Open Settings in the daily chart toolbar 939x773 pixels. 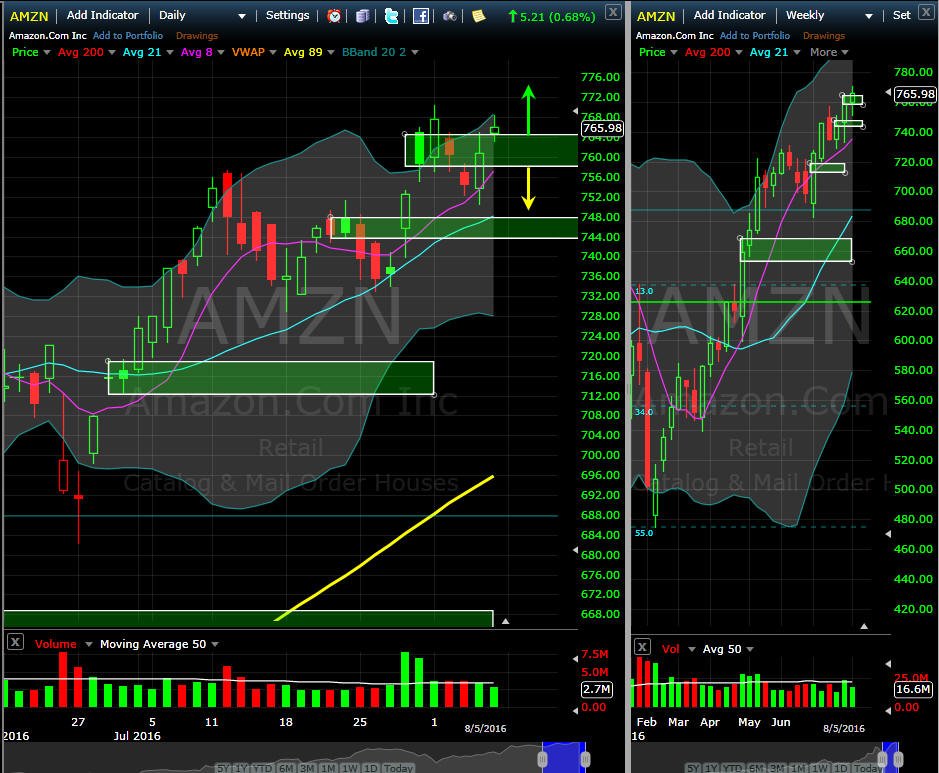(287, 15)
